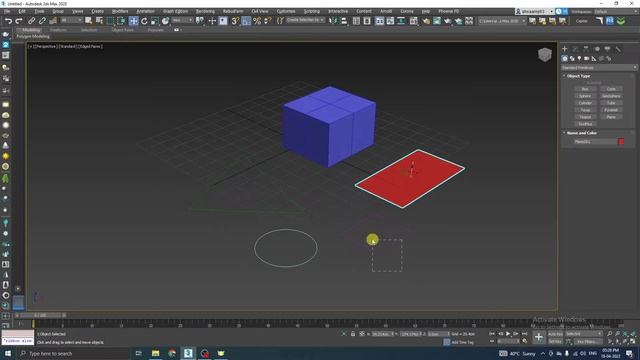The height and width of the screenshot is (360, 640).
Task: Open the Standard Primitives category dropdown
Action: 599,67
